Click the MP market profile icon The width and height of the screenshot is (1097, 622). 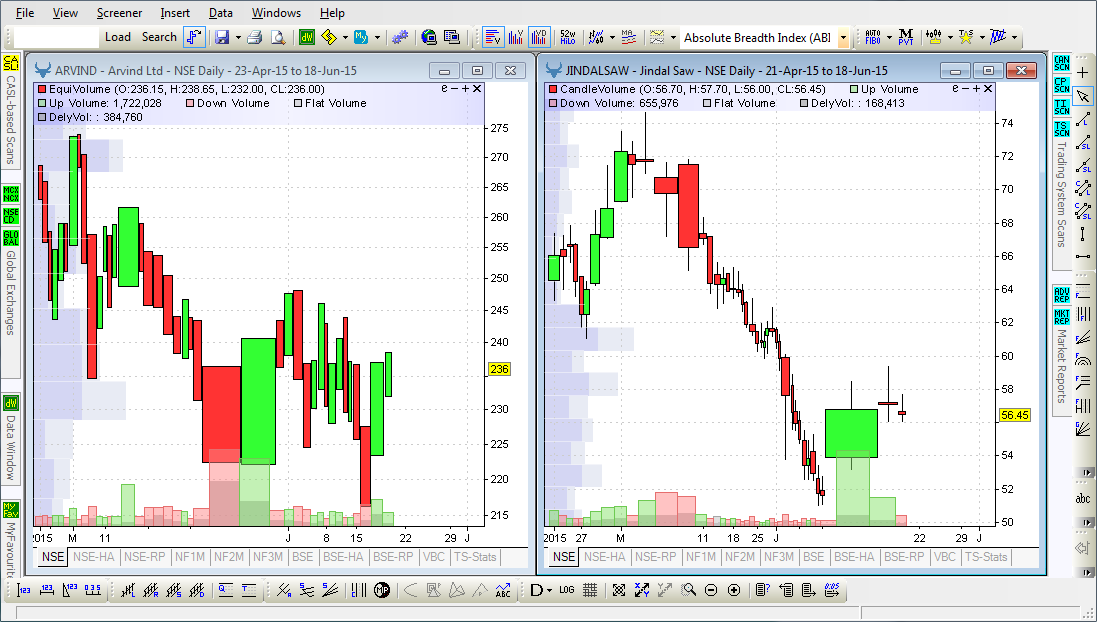coord(382,590)
